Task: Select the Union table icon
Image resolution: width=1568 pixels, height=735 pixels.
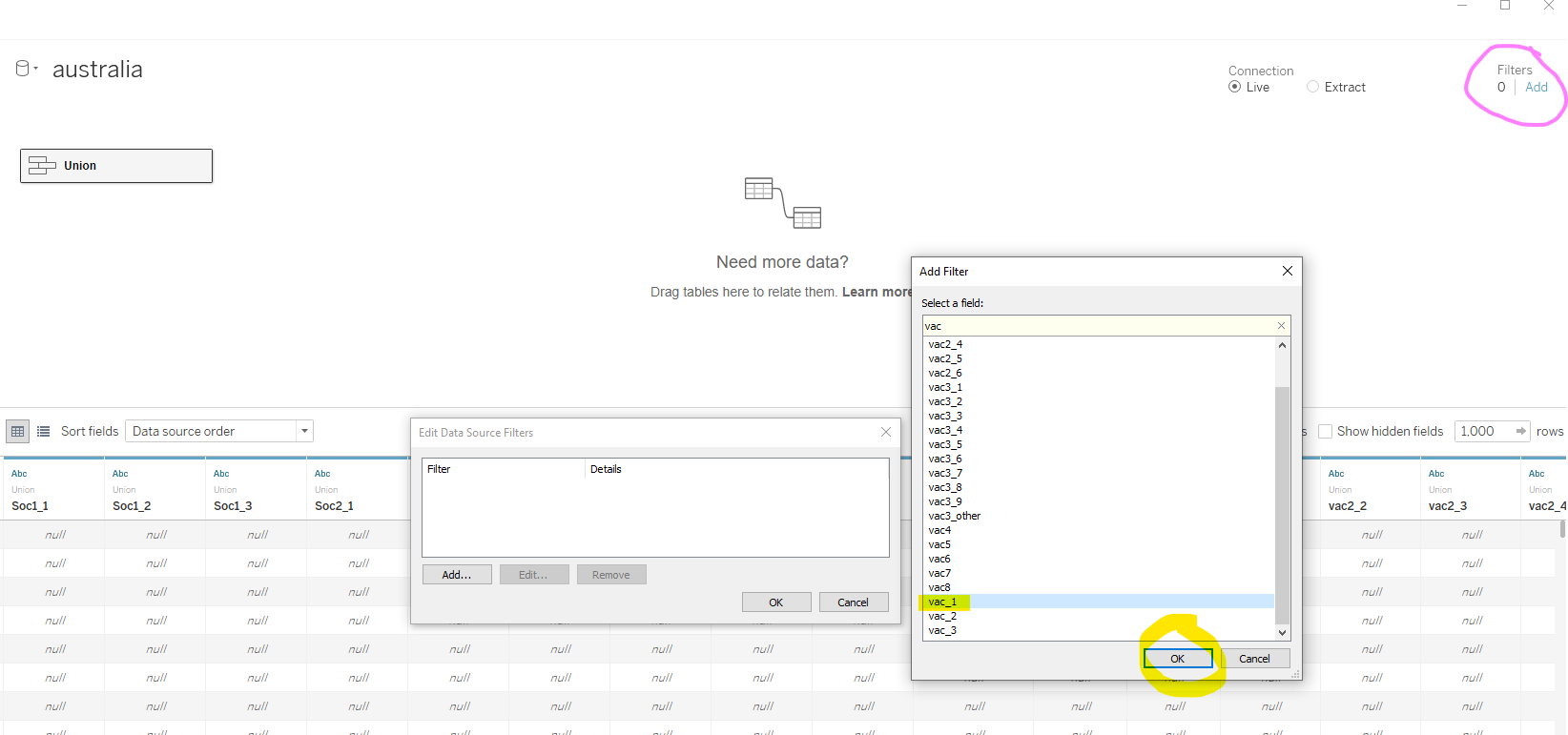Action: [x=42, y=166]
